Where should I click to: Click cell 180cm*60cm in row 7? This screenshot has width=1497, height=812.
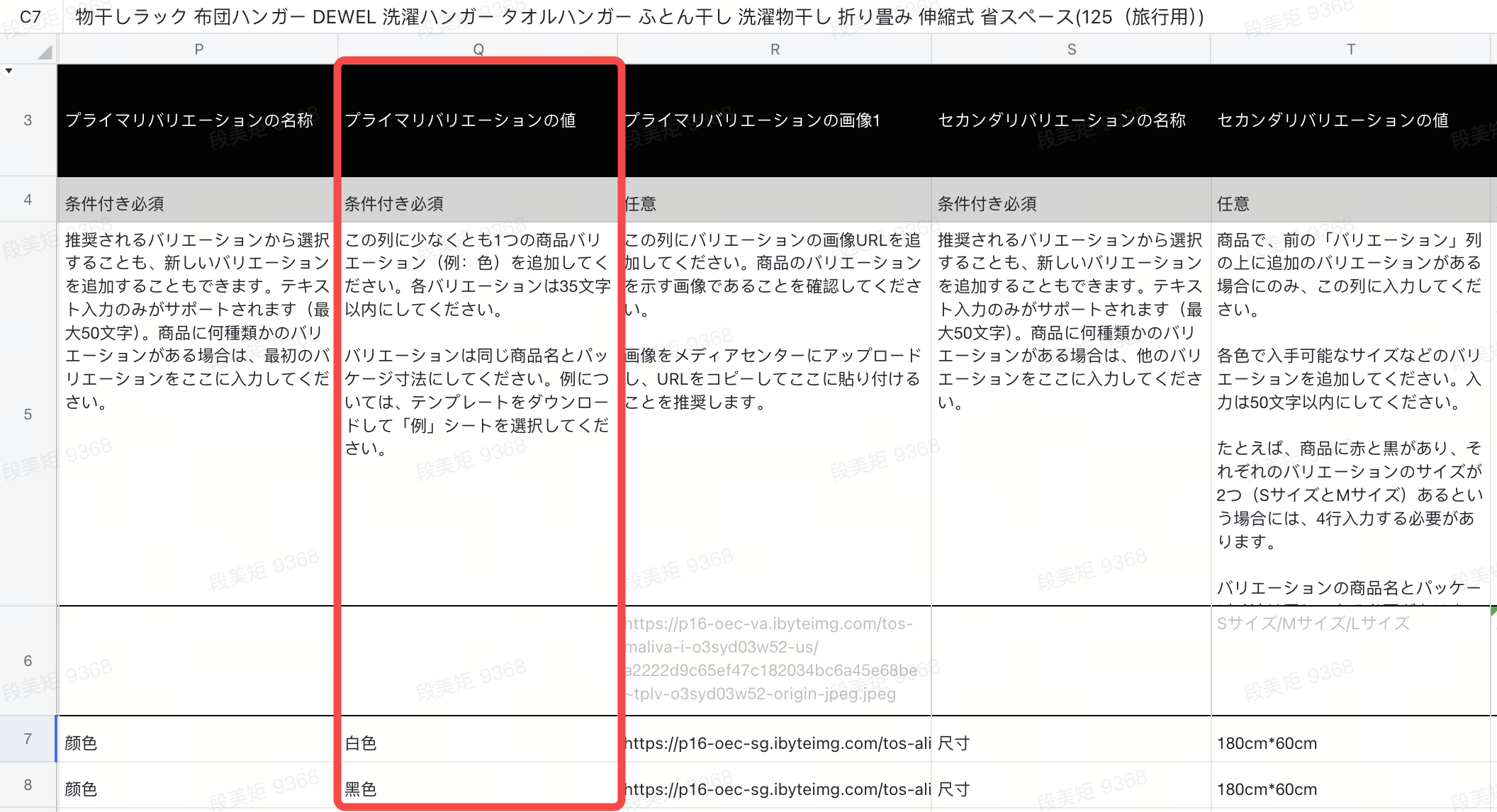point(1351,739)
